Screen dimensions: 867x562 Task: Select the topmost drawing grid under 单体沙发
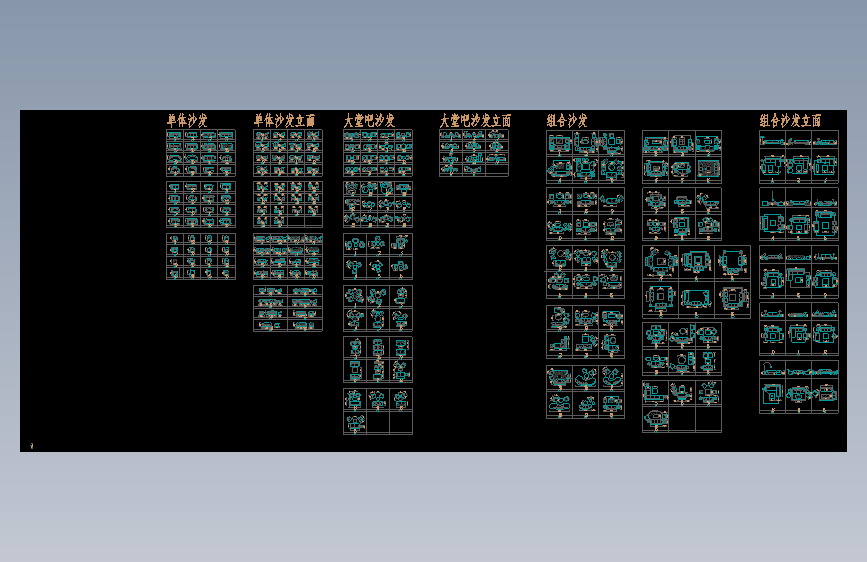click(201, 153)
